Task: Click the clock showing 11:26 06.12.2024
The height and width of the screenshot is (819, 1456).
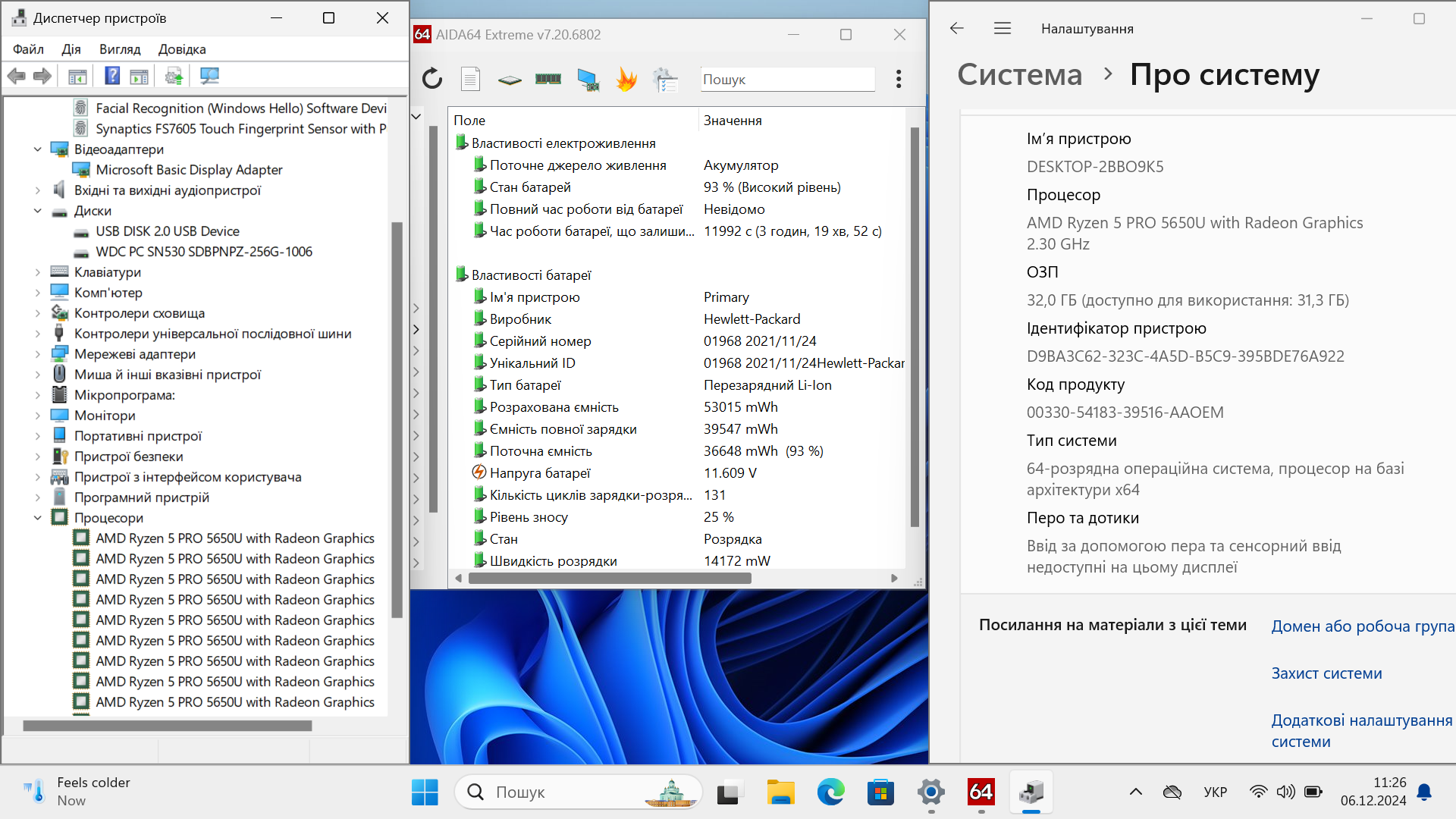Action: (1373, 792)
